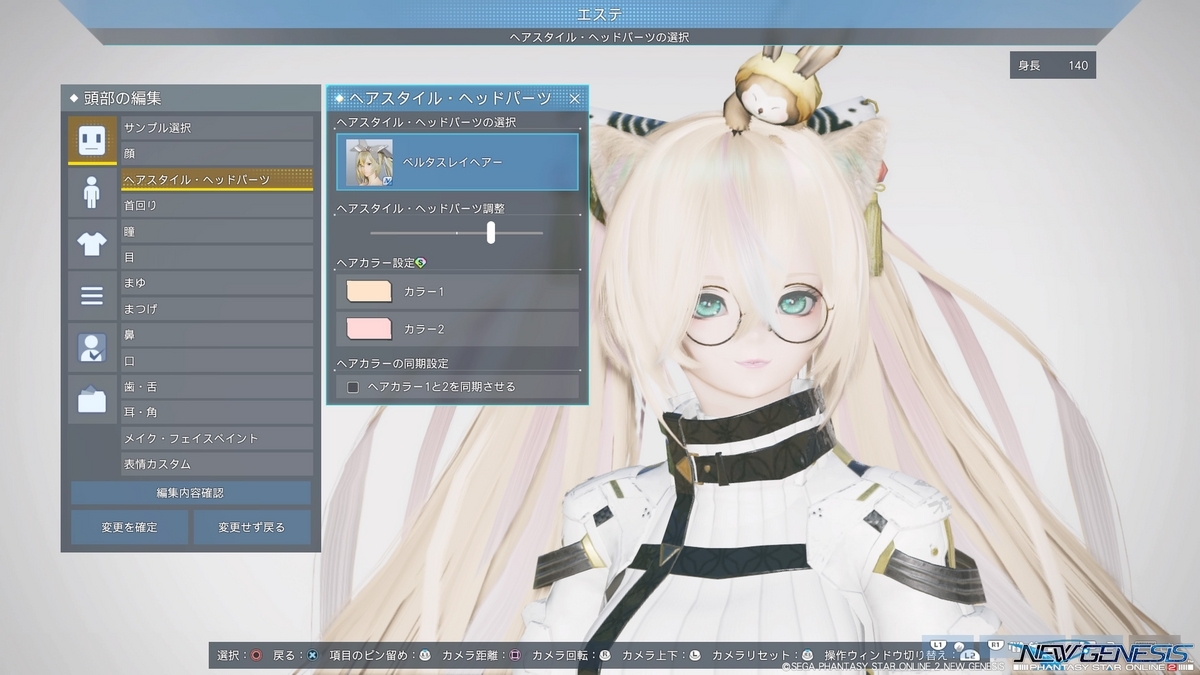The width and height of the screenshot is (1200, 675).
Task: Click the カラー2 label row
Action: [457, 328]
